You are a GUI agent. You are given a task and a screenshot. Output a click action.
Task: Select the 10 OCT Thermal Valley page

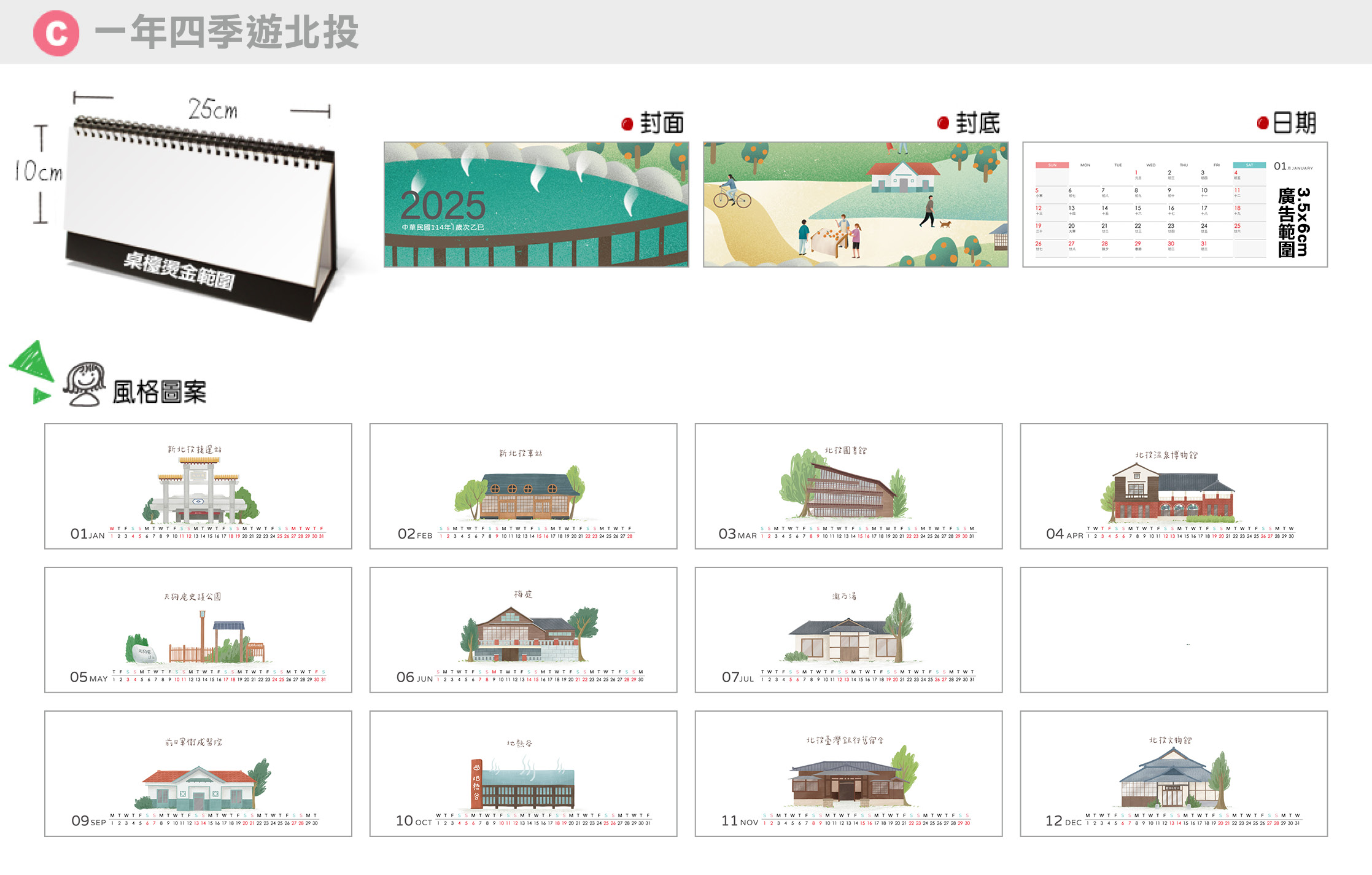click(523, 773)
